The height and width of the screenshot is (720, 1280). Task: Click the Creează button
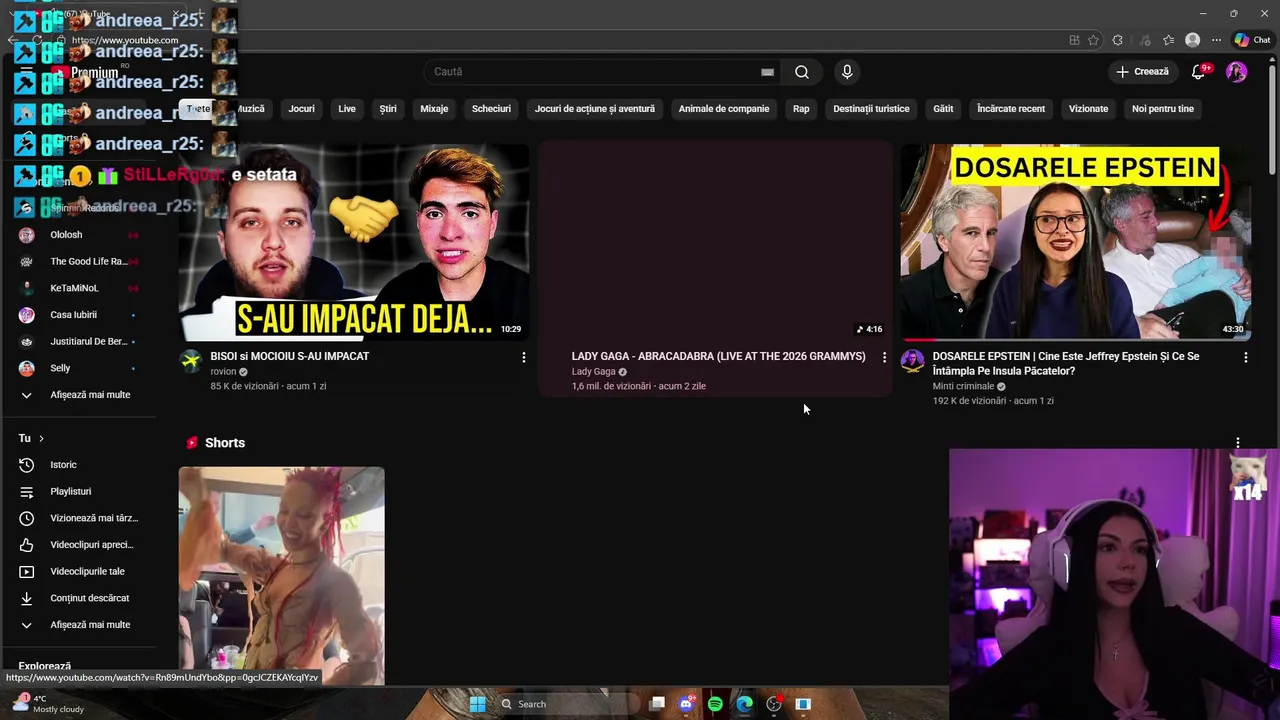coord(1142,72)
